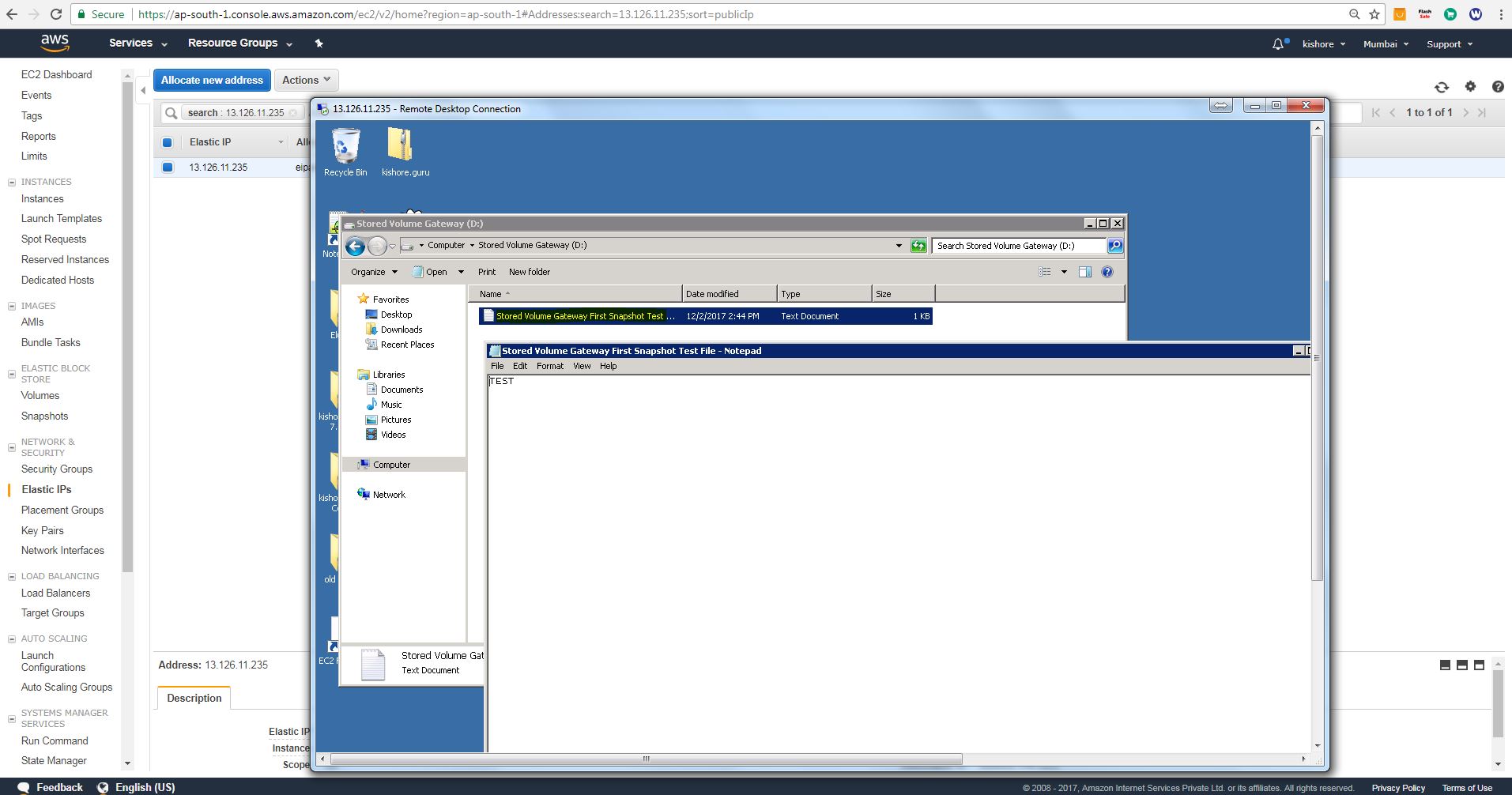Toggle the select-all checkbox in table header
Viewport: 1512px width, 795px height.
tap(168, 142)
